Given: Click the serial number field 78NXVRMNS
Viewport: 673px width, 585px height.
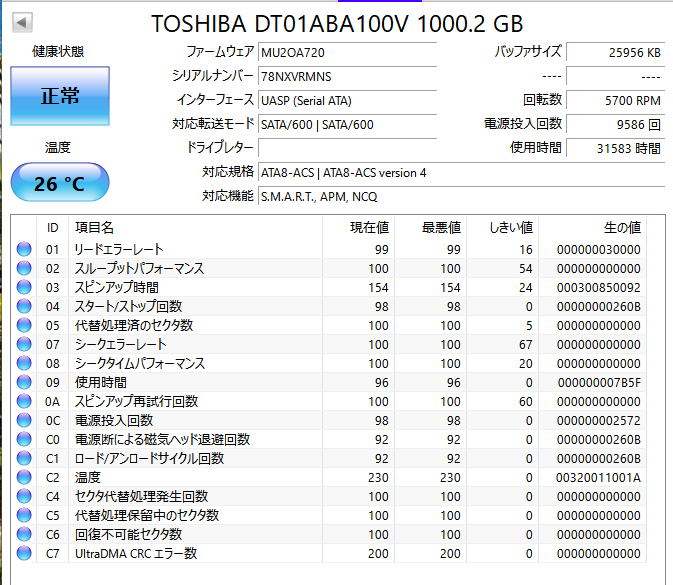Looking at the screenshot, I should click(347, 76).
